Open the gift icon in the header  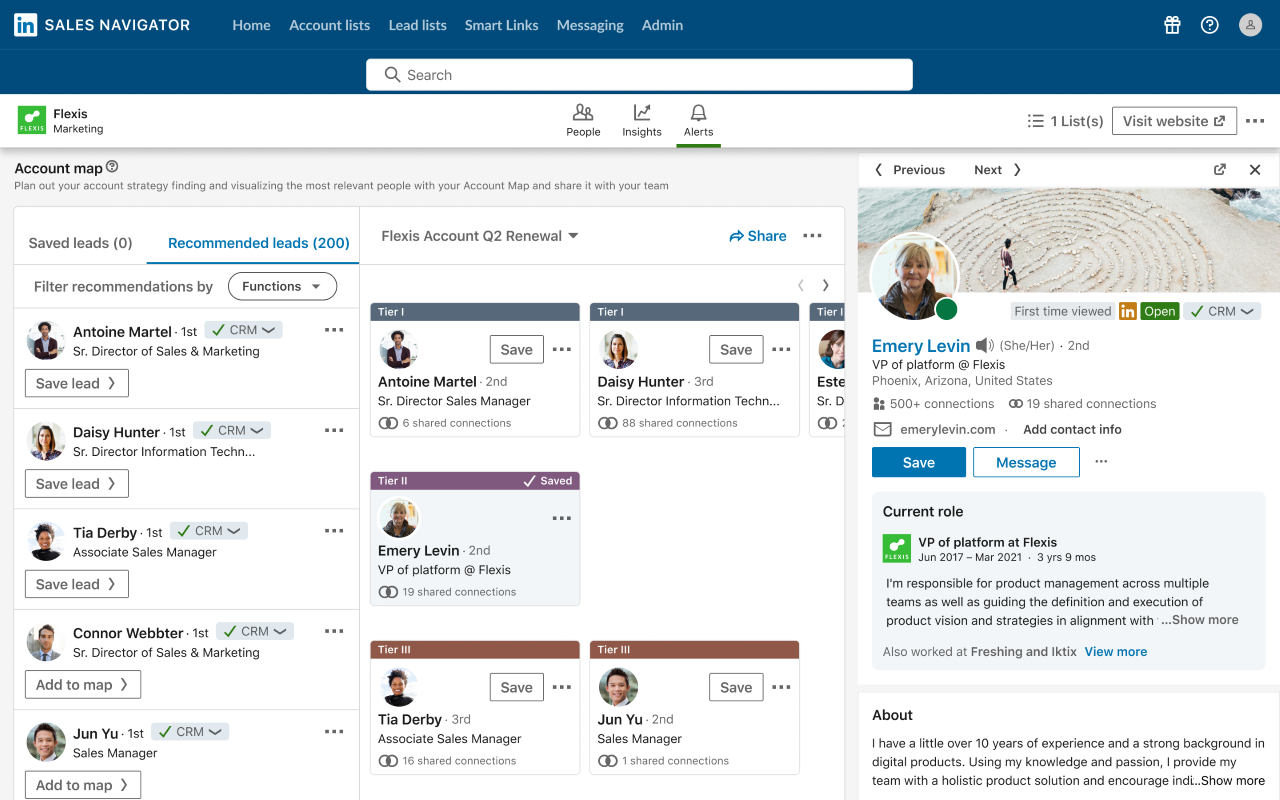click(x=1173, y=25)
